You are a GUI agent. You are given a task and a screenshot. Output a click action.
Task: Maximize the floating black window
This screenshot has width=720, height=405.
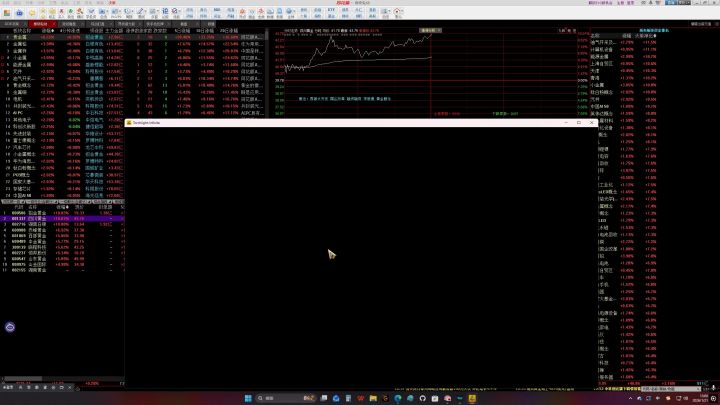[x=579, y=123]
